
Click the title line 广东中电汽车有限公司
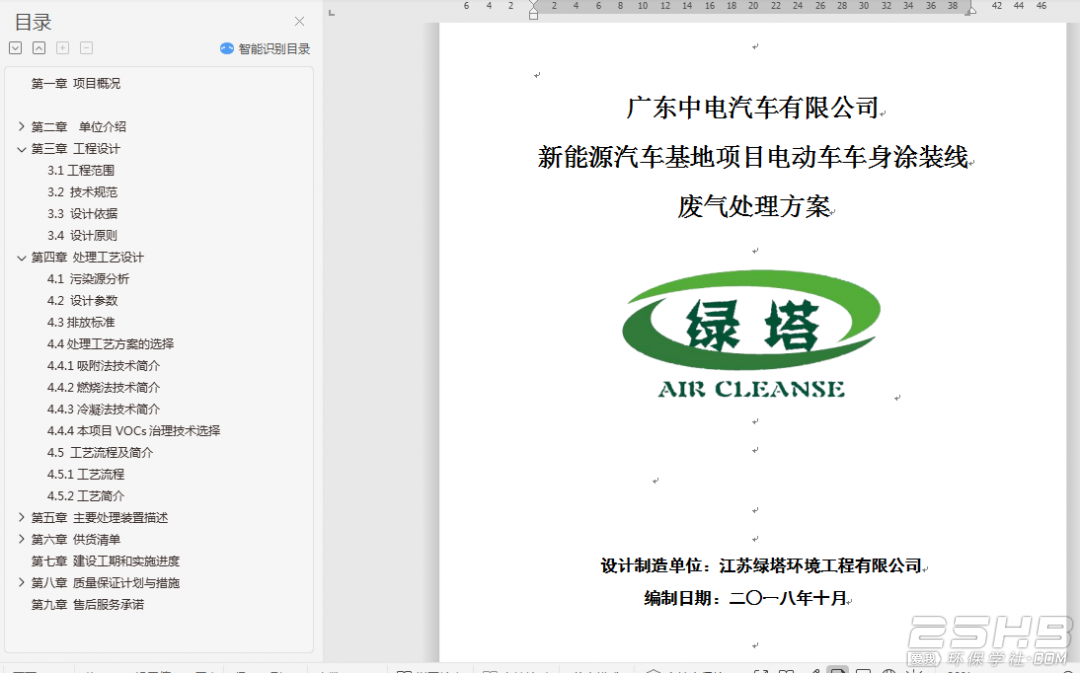tap(753, 108)
